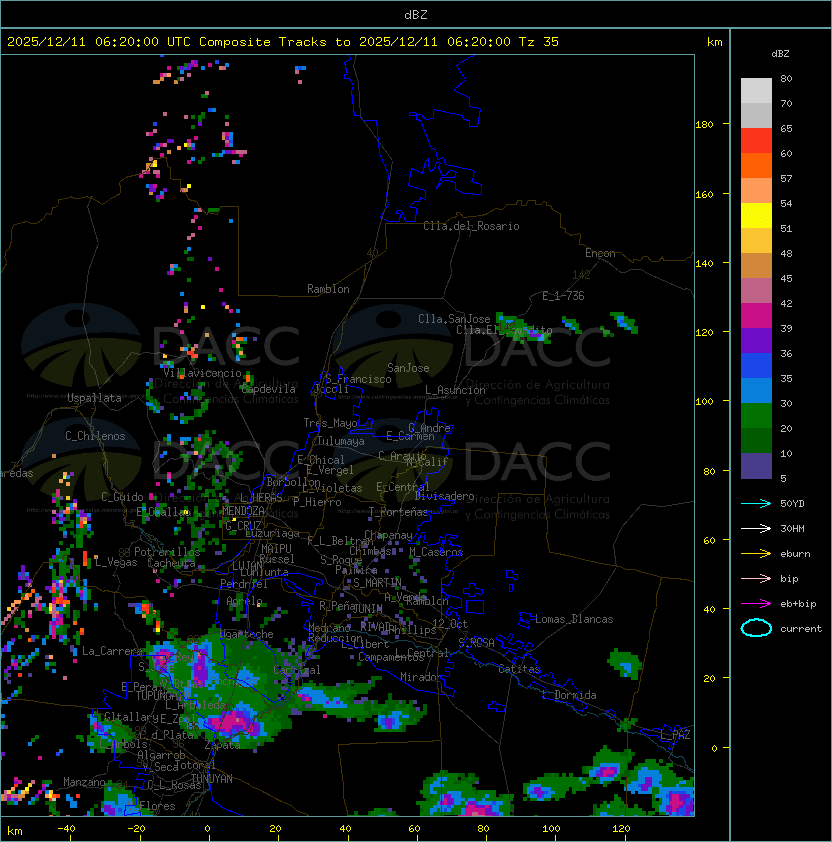Select the 'eb+bip' legend label

tap(798, 604)
